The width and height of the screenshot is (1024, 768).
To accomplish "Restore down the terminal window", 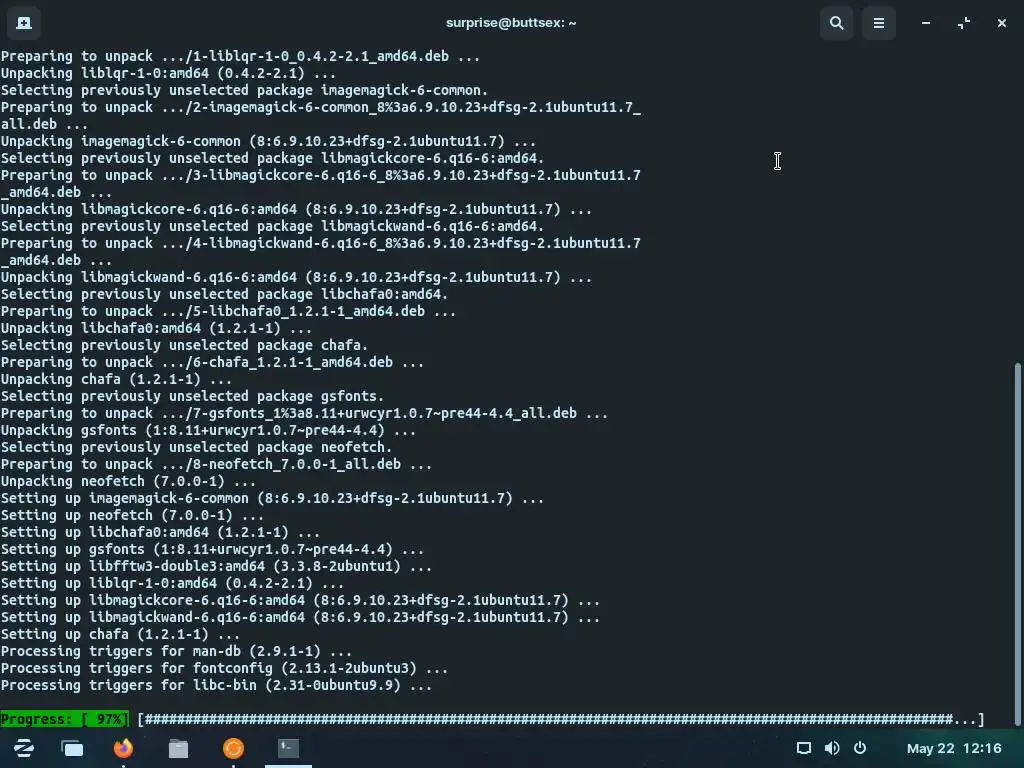I will point(964,23).
